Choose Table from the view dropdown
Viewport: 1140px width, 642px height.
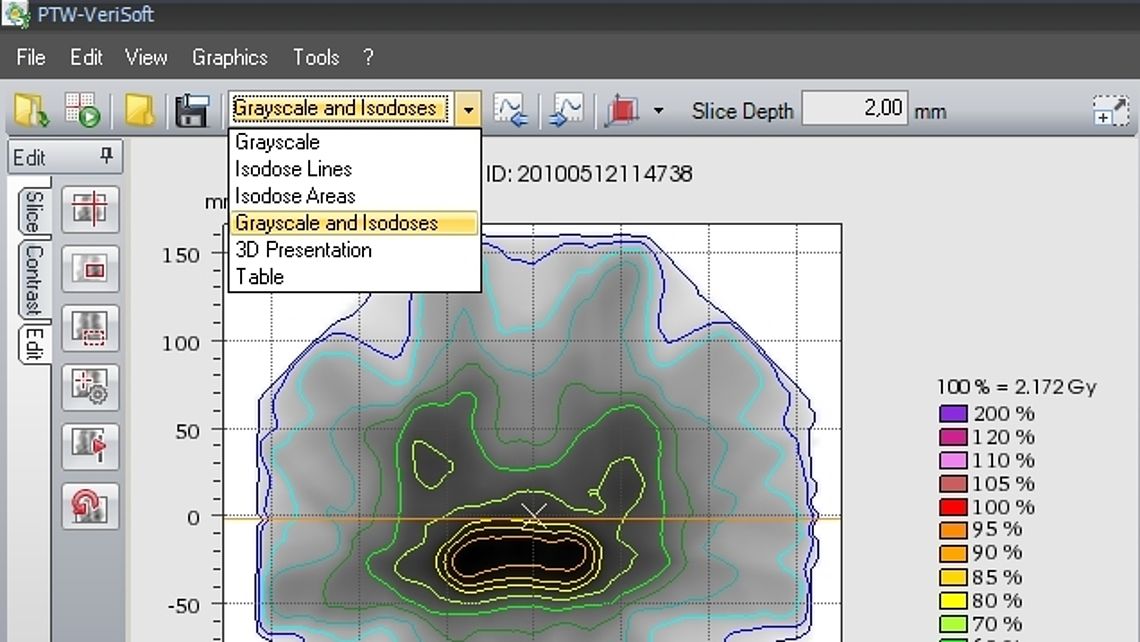258,277
